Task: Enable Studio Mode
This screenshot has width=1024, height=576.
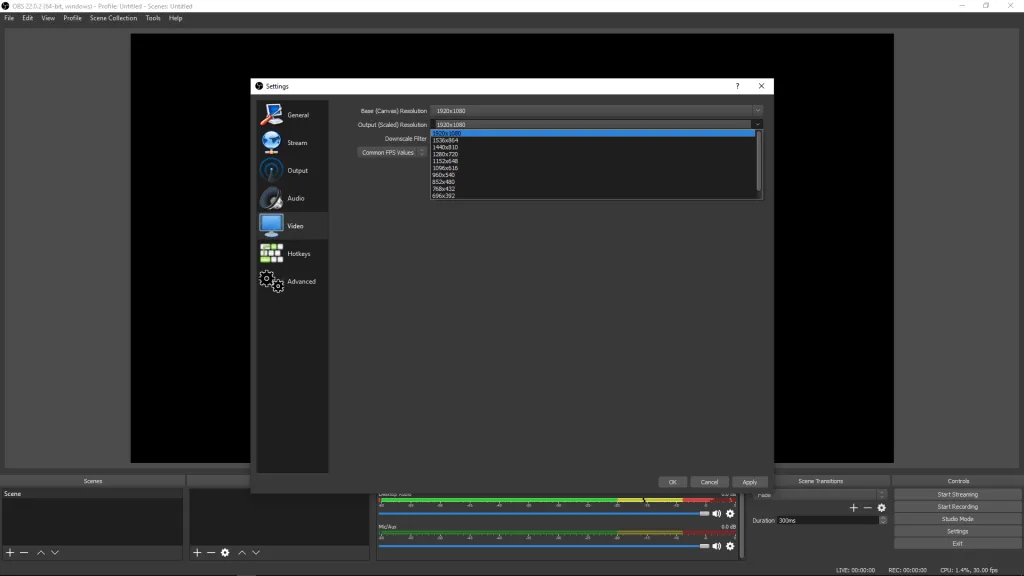Action: (957, 518)
